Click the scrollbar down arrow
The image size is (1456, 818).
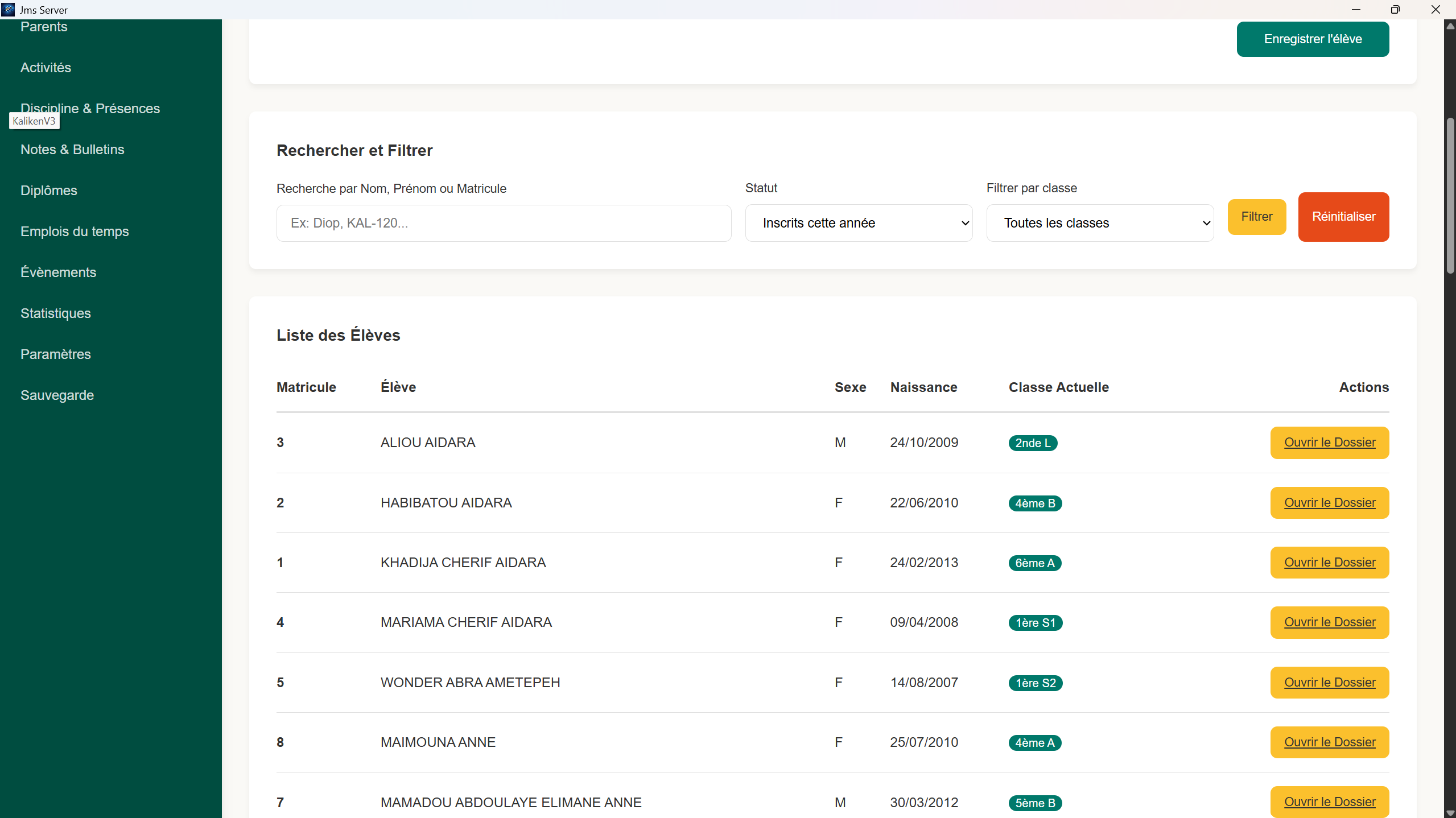1450,813
